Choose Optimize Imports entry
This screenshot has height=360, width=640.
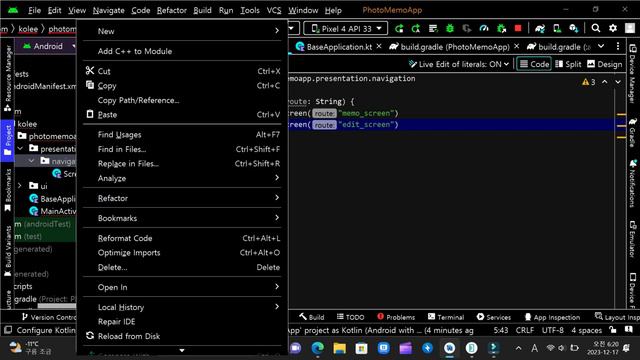pos(182,253)
